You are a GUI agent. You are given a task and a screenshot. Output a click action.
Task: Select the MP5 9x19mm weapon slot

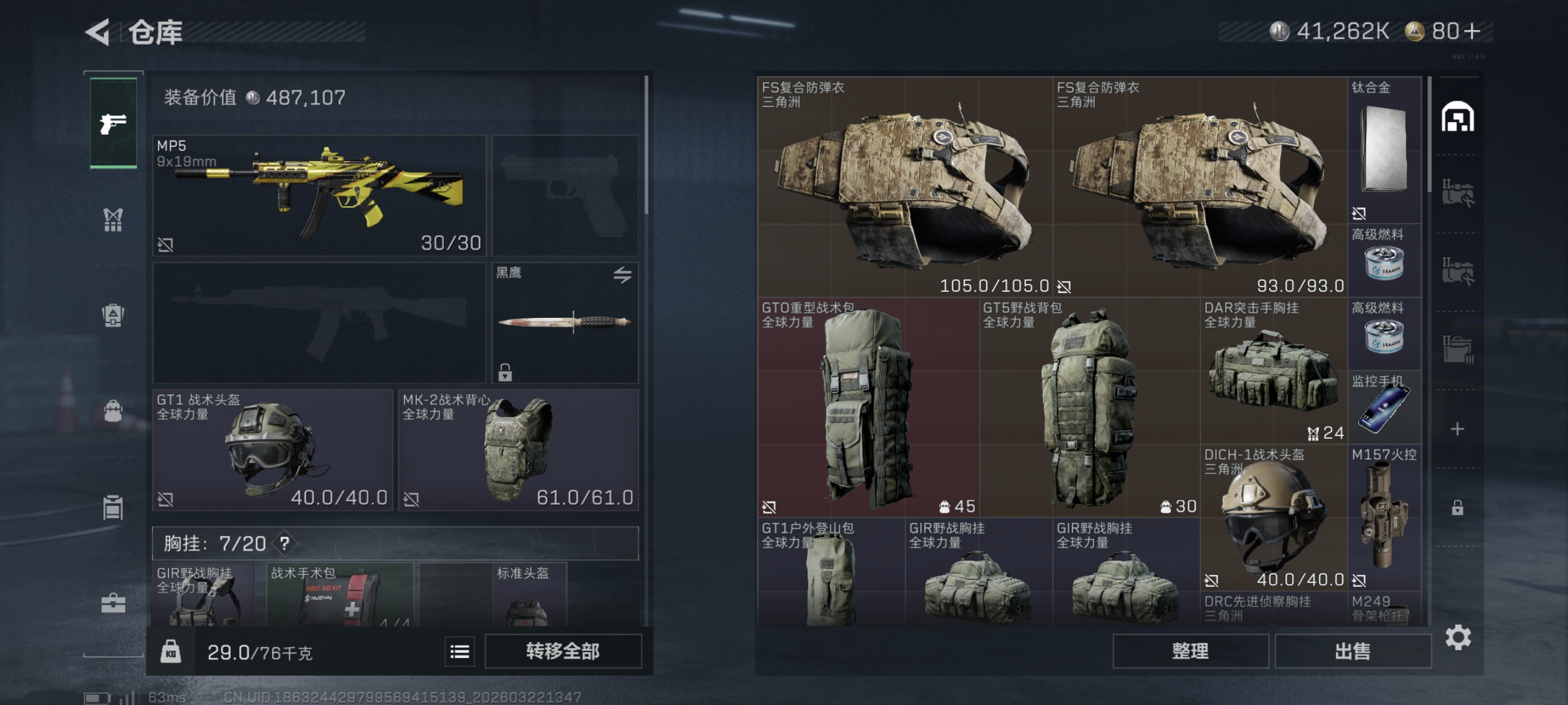[x=319, y=196]
